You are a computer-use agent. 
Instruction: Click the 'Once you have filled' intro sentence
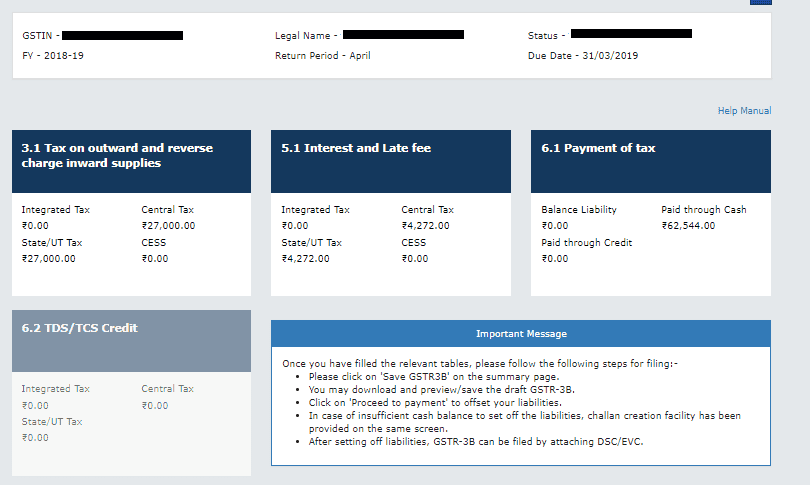480,364
